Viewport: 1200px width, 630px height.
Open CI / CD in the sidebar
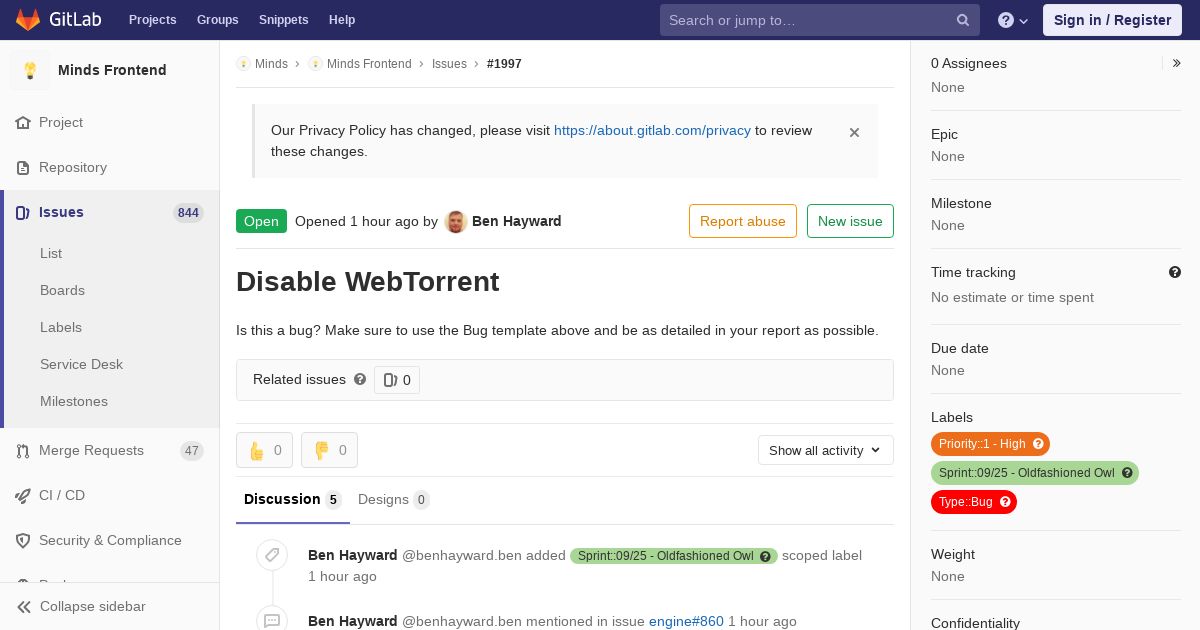pyautogui.click(x=110, y=495)
